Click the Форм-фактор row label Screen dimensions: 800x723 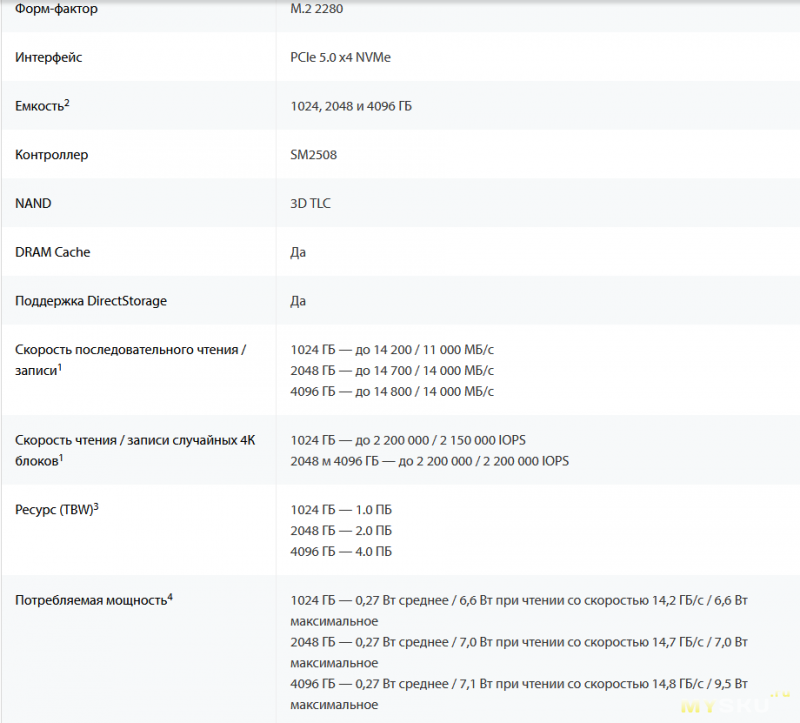57,9
